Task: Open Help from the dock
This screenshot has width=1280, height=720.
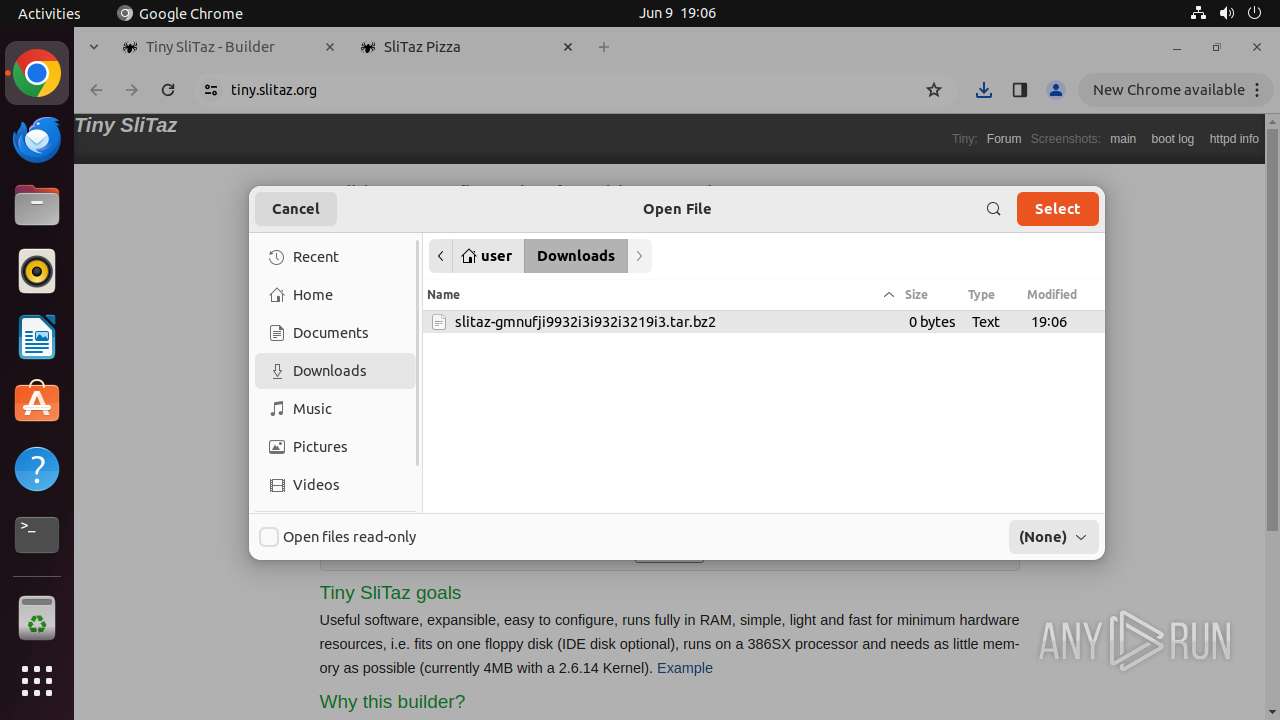Action: pos(37,469)
